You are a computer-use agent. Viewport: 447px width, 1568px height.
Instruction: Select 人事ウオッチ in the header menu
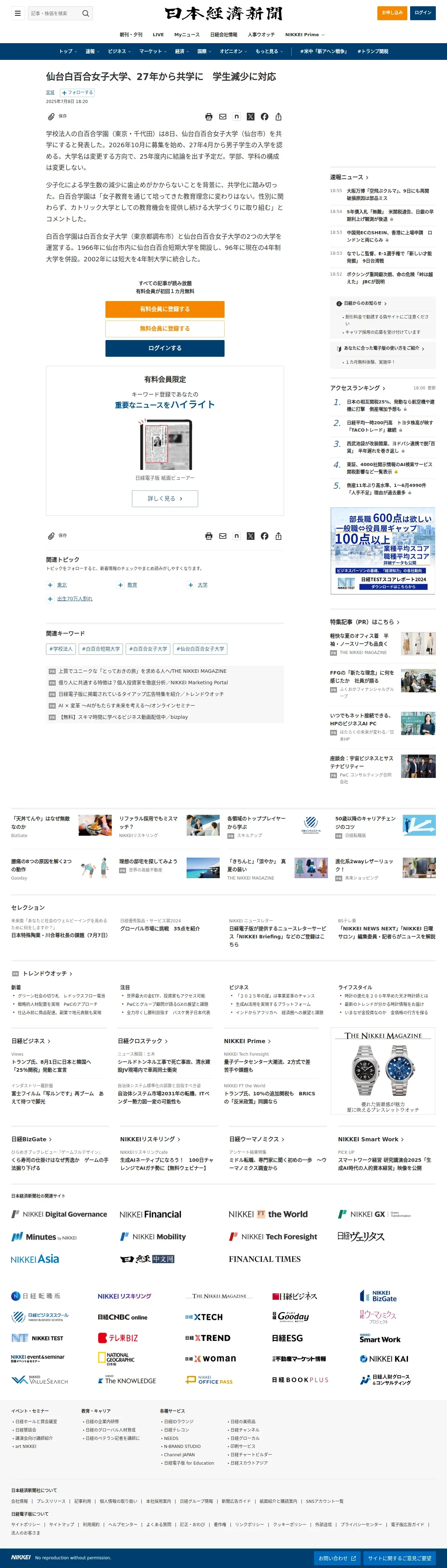261,35
